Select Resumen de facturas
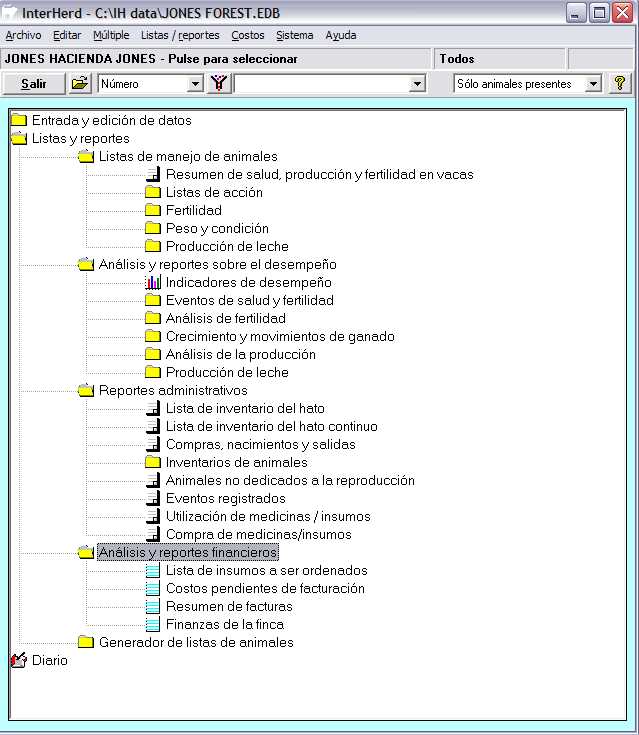Screen dimensions: 639x735 [x=229, y=607]
